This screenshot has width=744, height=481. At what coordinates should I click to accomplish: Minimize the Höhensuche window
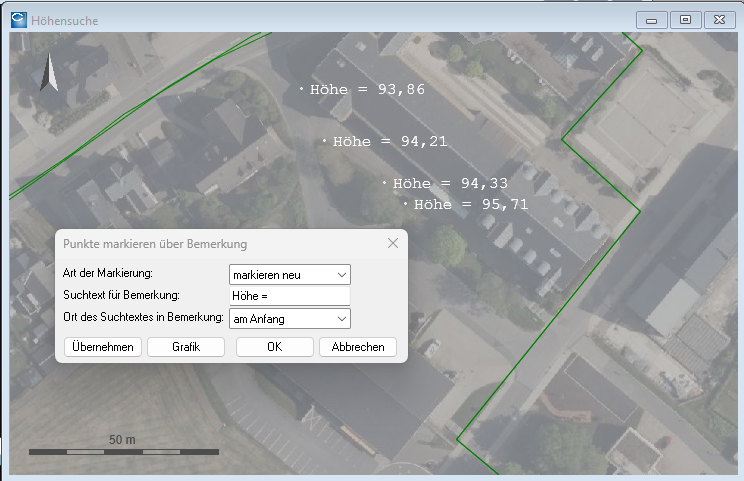pyautogui.click(x=652, y=20)
